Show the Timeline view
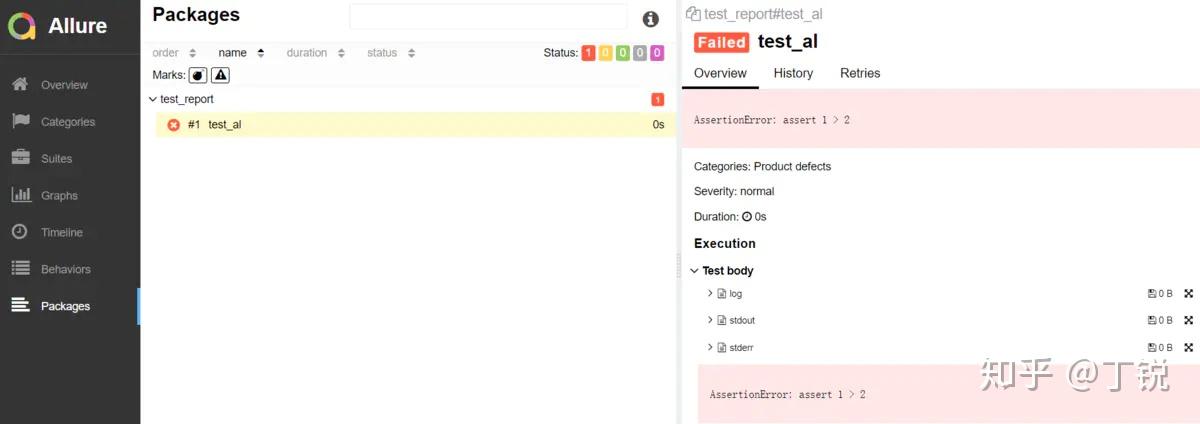Viewport: 1200px width, 424px height. pyautogui.click(x=62, y=232)
